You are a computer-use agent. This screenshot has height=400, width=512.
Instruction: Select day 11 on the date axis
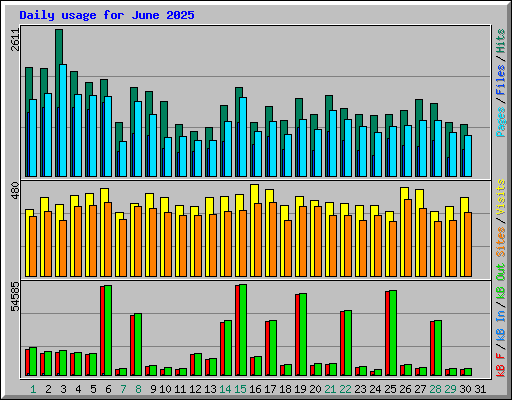(x=180, y=389)
